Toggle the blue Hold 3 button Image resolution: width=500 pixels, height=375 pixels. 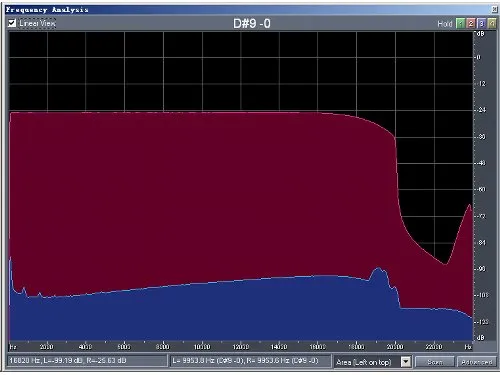[481, 23]
